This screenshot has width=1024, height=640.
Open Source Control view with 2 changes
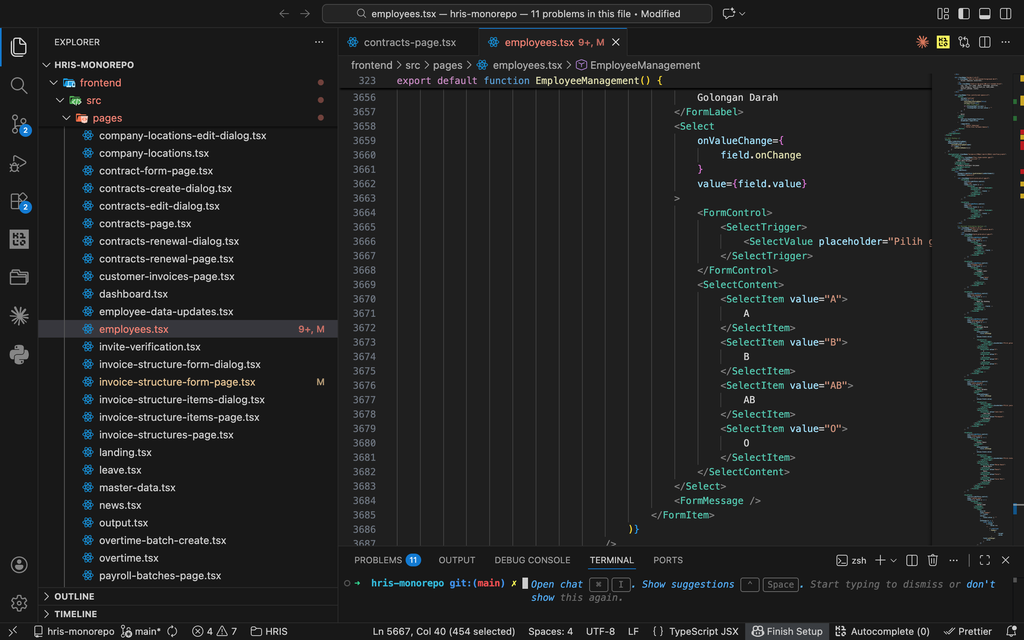(19, 124)
